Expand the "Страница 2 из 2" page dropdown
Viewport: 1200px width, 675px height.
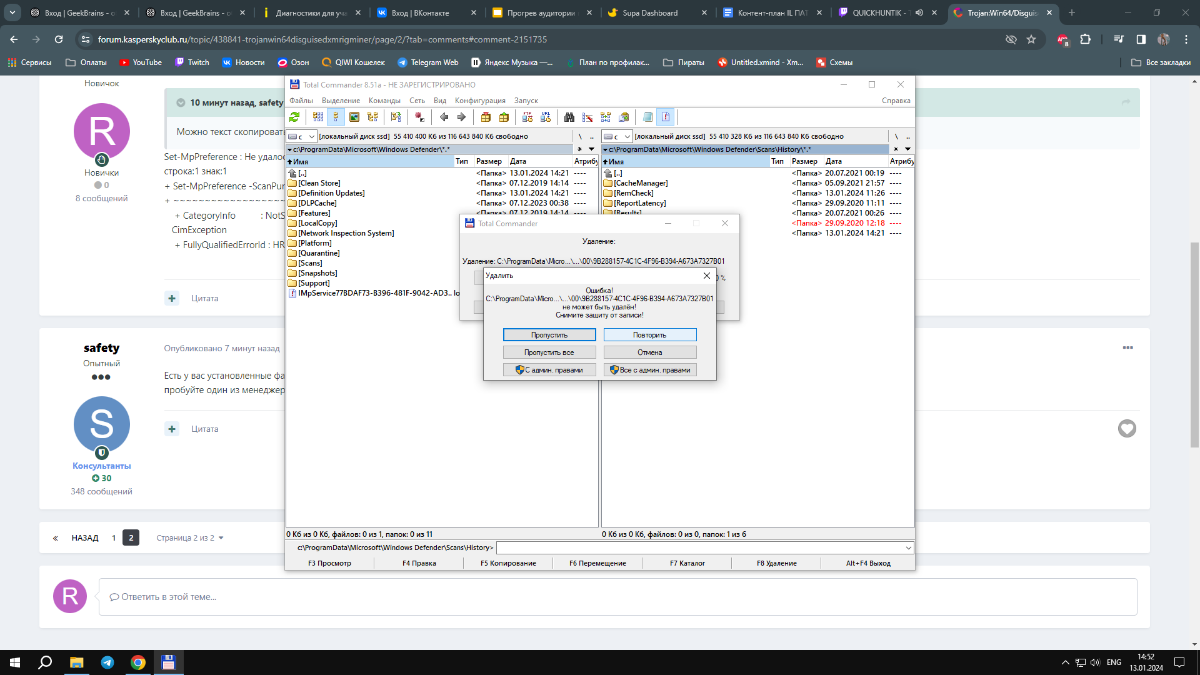tap(190, 538)
